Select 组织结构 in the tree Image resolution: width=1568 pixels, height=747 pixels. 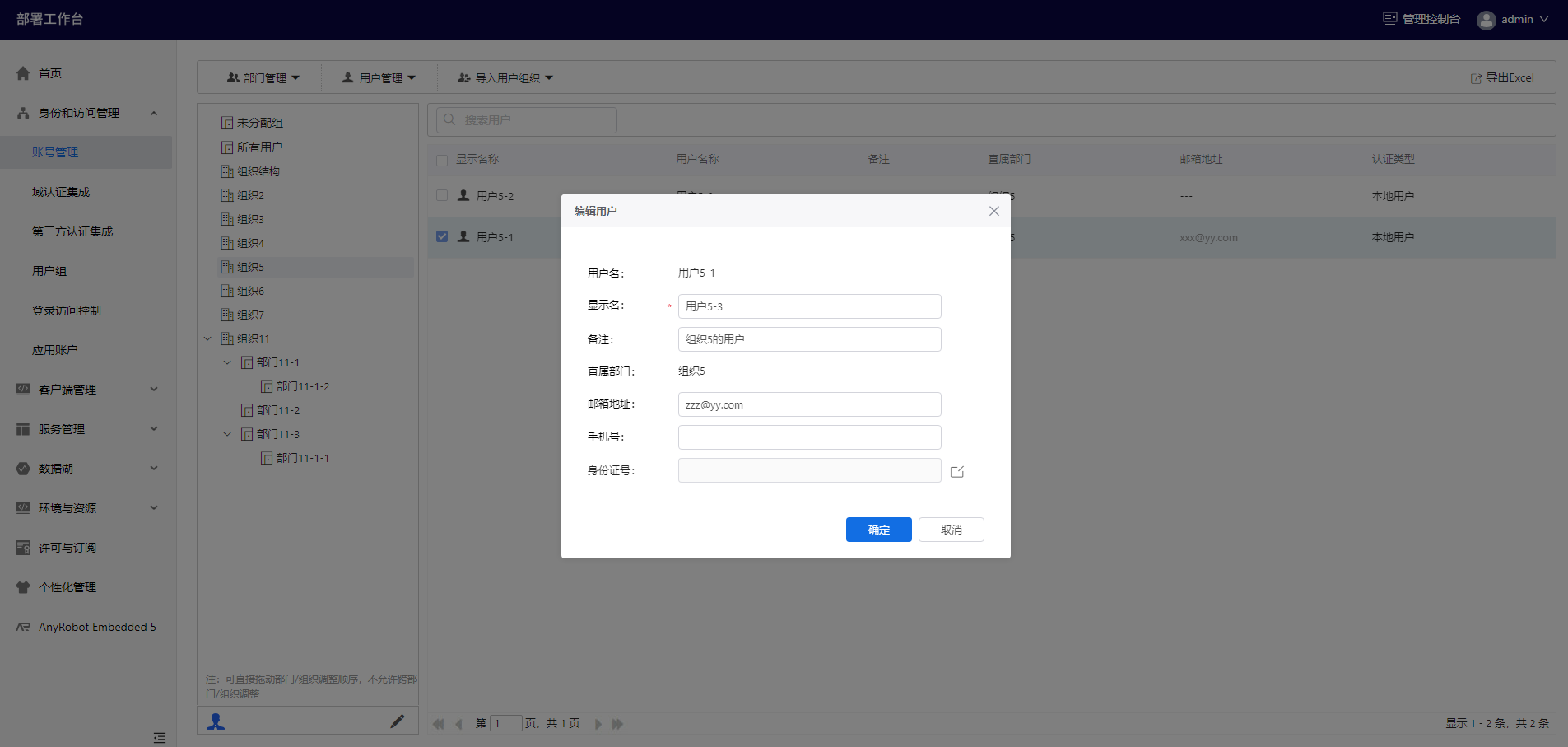tap(258, 171)
